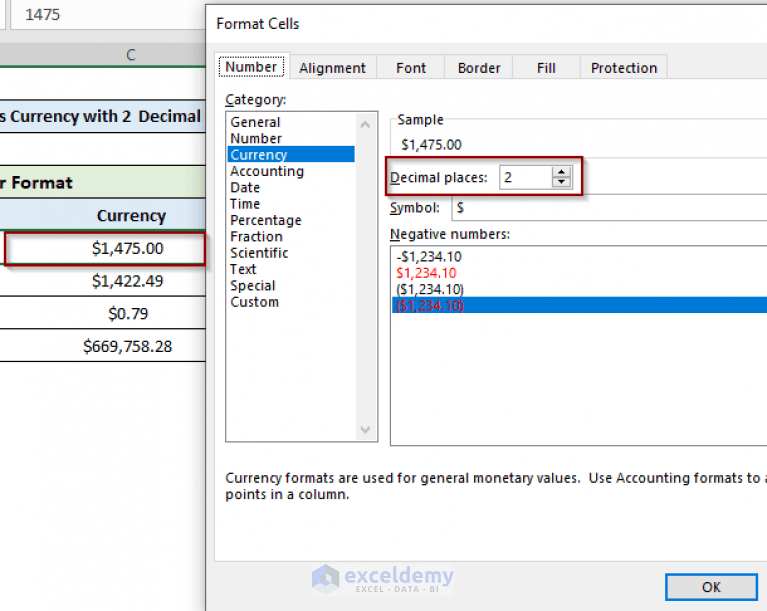This screenshot has width=767, height=611.
Task: Open the Font tab
Action: click(411, 68)
